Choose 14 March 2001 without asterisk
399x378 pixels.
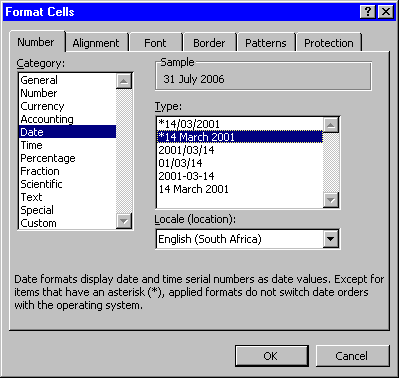(x=240, y=189)
